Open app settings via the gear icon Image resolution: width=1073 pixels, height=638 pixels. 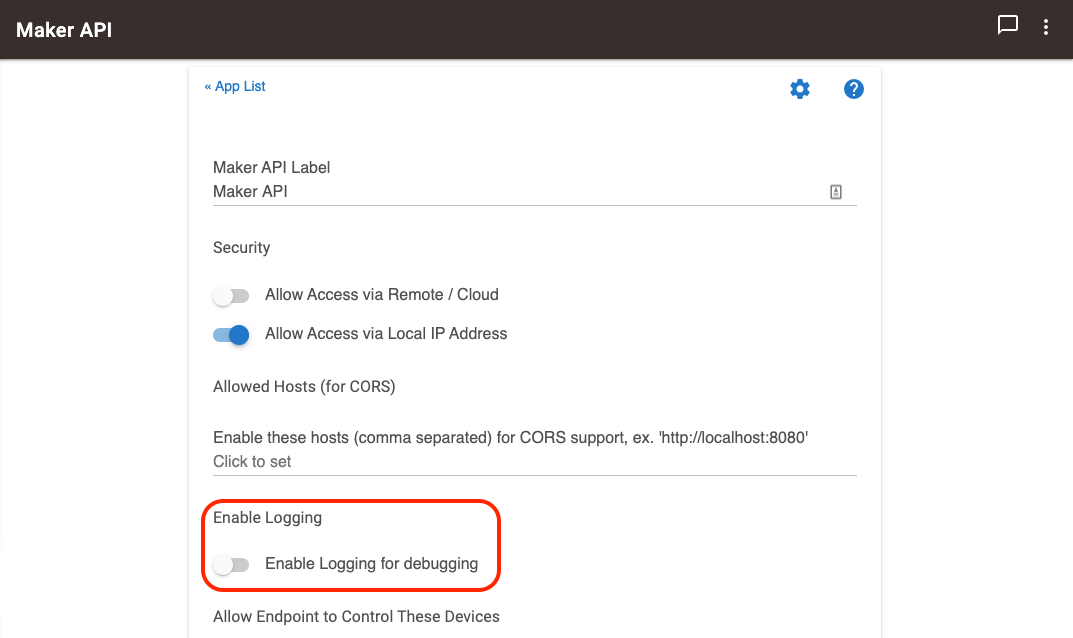799,89
